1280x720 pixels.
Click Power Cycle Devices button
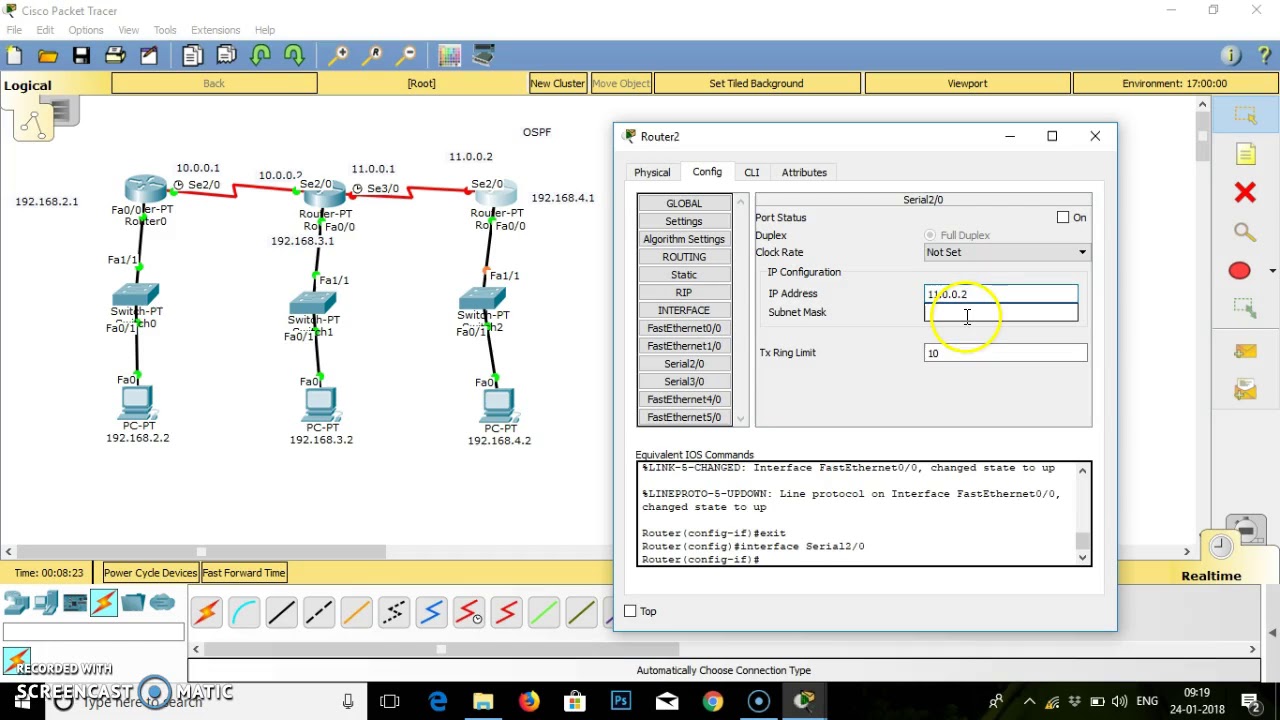[x=151, y=573]
